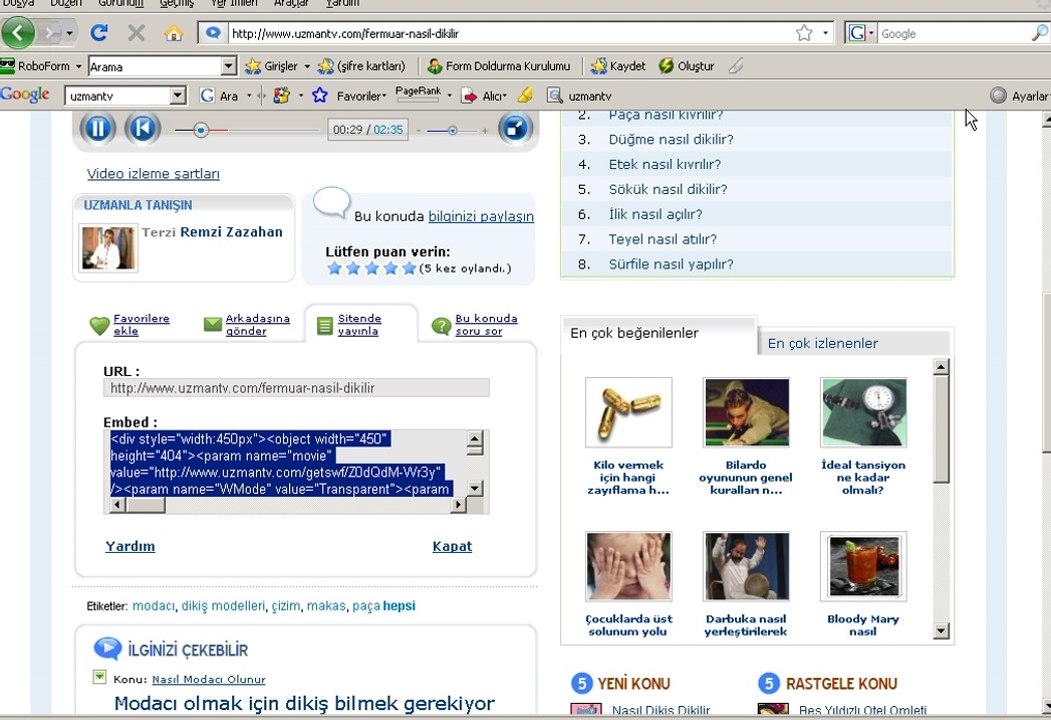Click the bilginizi paylaşın link
This screenshot has width=1051, height=720.
(x=481, y=216)
